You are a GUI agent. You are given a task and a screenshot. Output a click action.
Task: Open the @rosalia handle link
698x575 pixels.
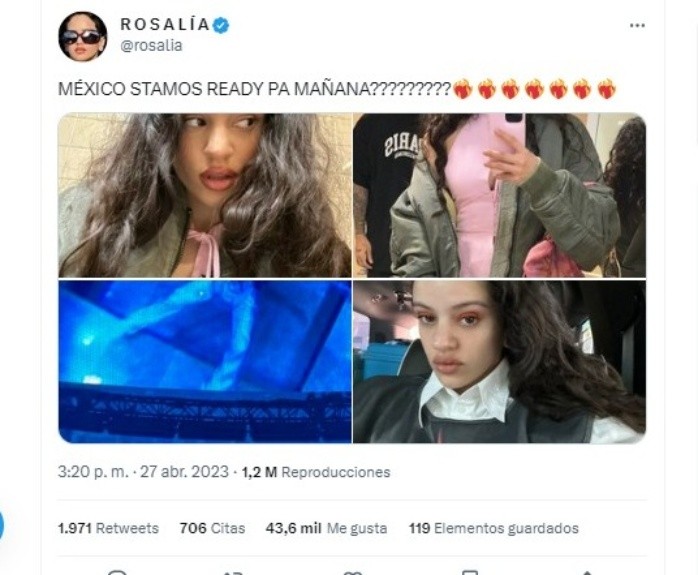tap(151, 45)
